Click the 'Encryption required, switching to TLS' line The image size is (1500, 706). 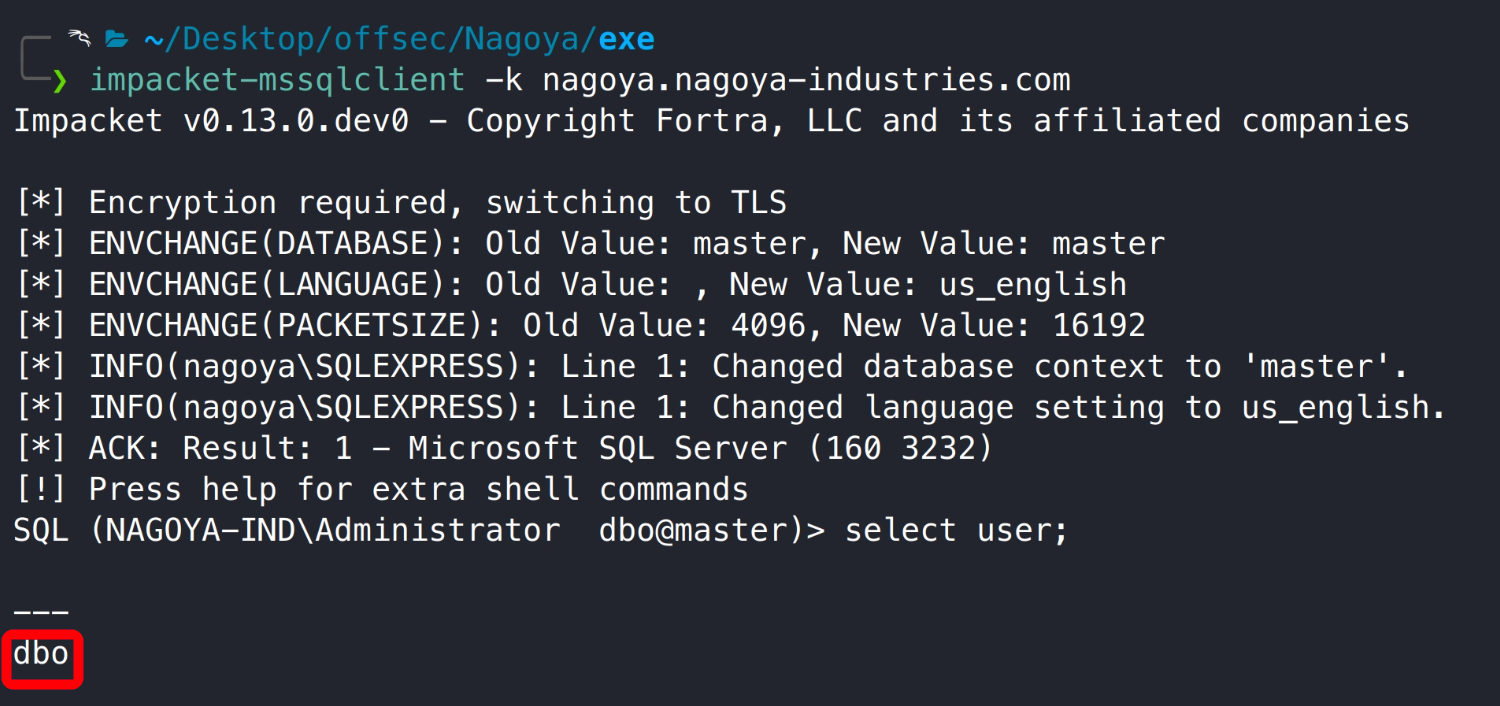437,203
